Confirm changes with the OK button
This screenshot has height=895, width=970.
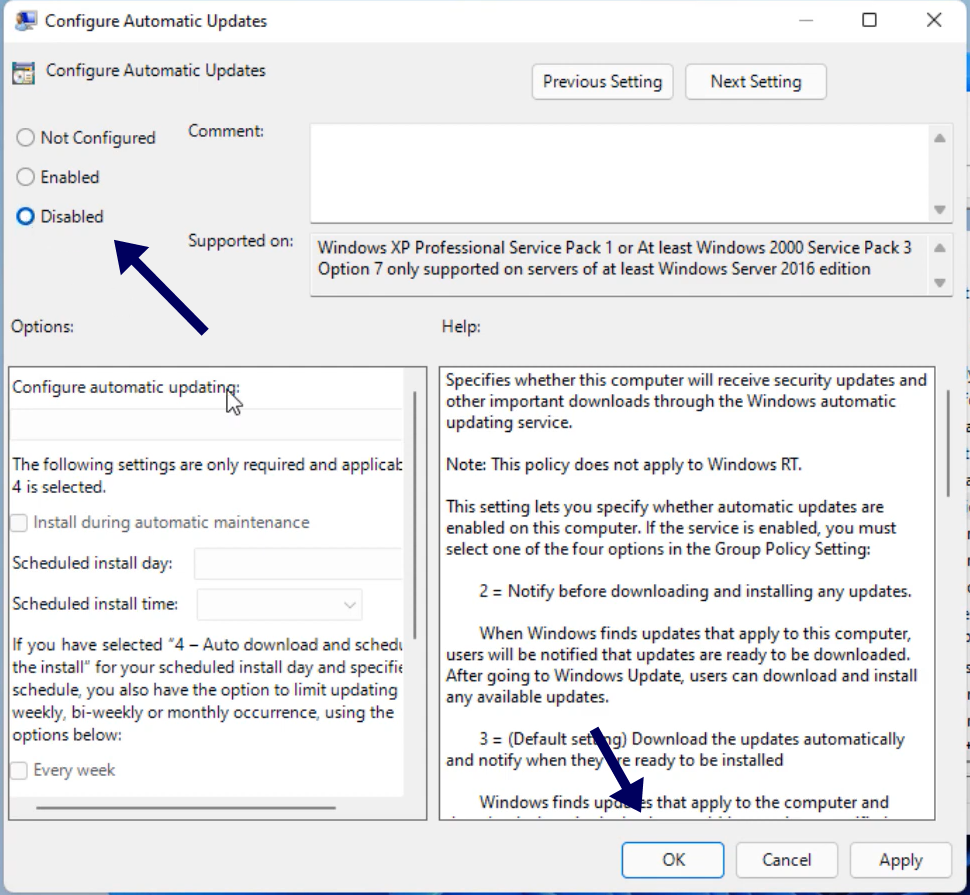(x=673, y=860)
